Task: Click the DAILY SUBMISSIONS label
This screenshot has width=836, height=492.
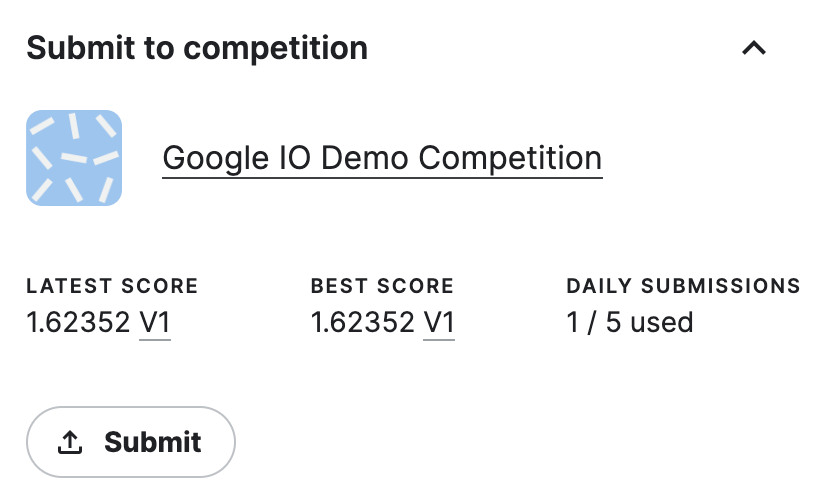Action: coord(683,286)
